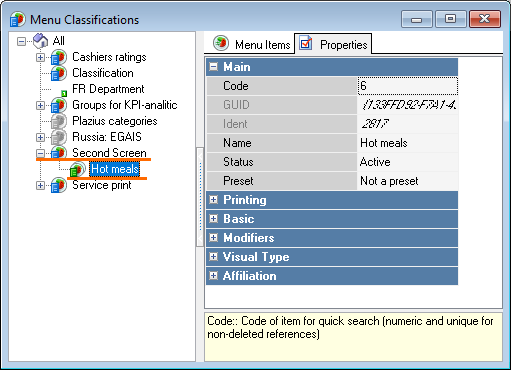Minimize the Menu Classifications window

(x=417, y=19)
